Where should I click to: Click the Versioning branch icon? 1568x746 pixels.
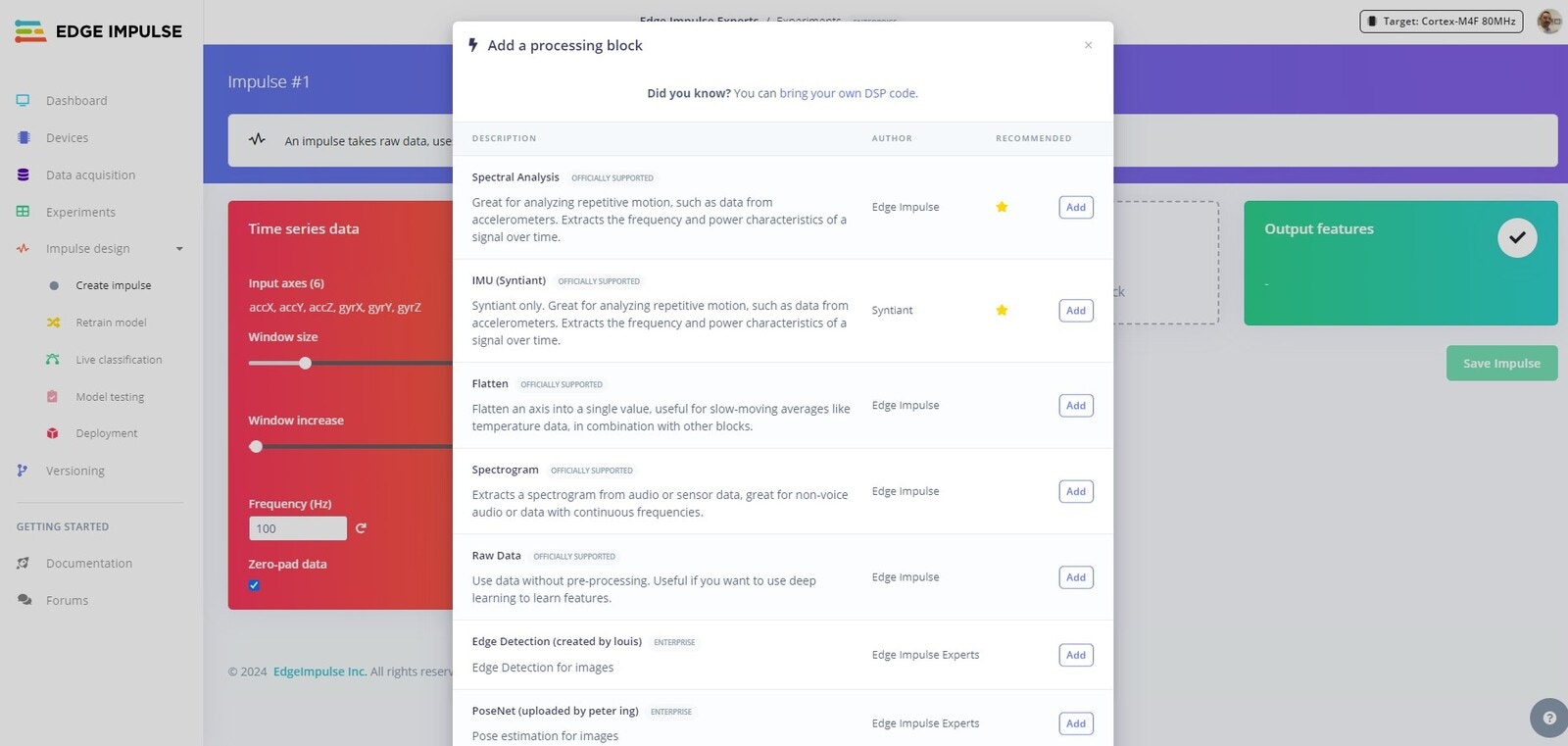[x=23, y=471]
